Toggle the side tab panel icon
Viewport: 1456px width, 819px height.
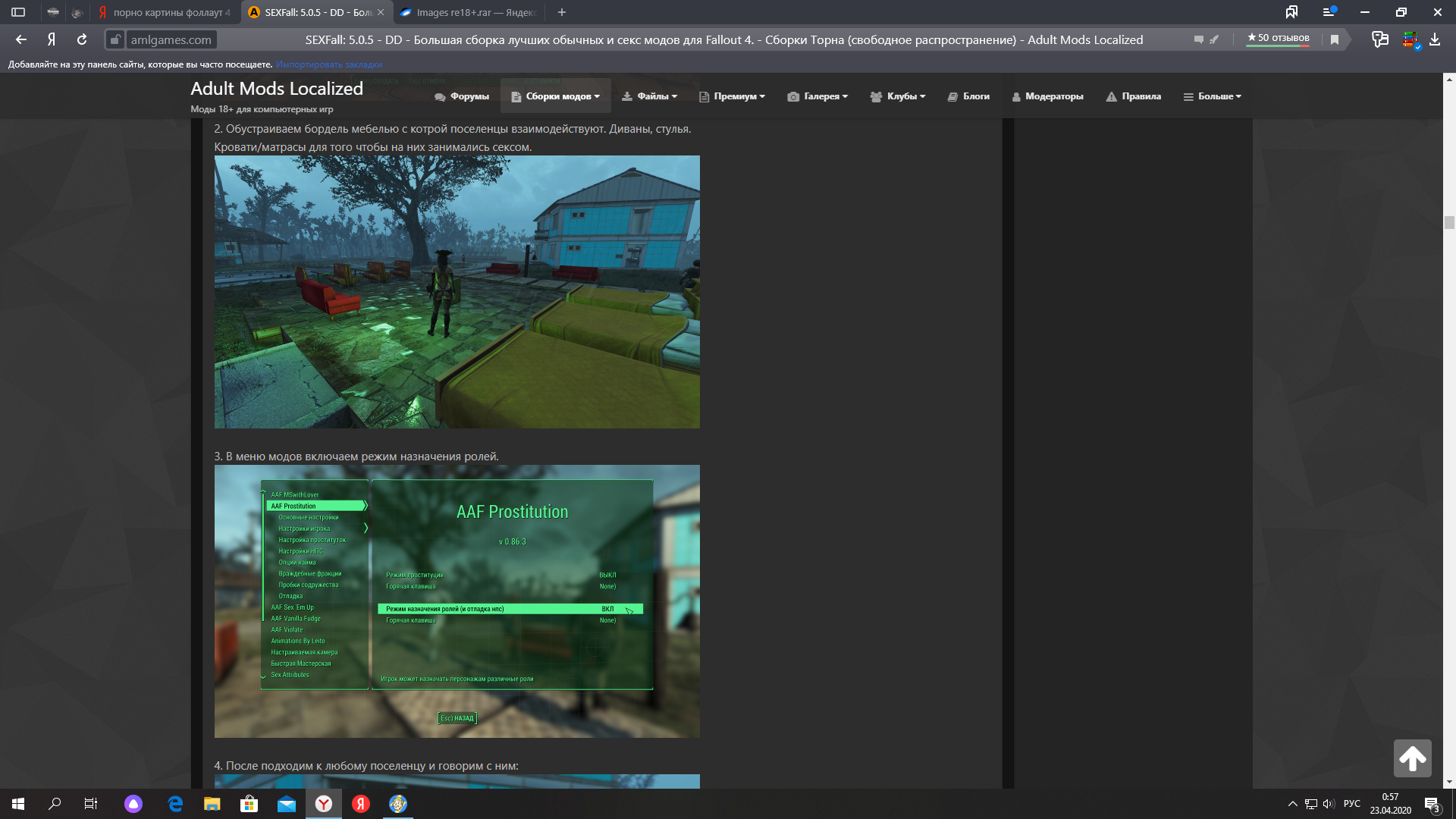(18, 12)
